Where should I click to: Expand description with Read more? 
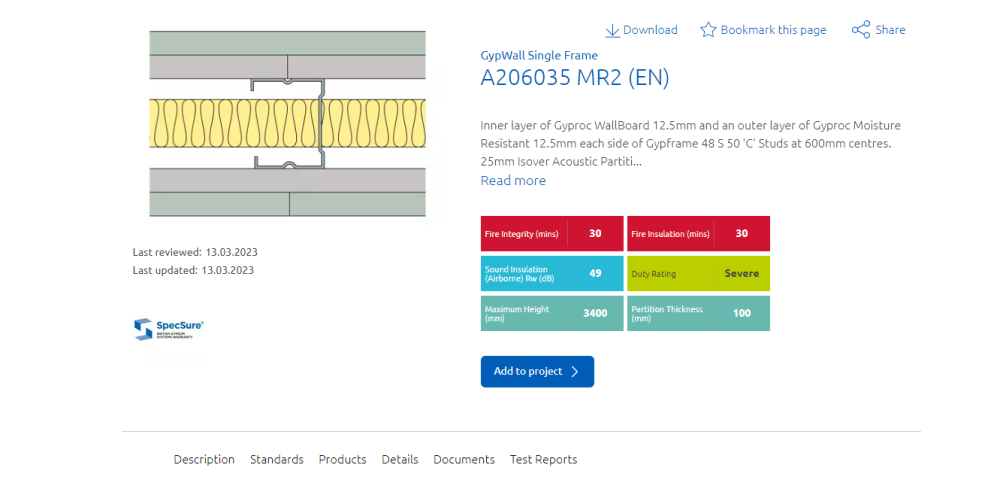pyautogui.click(x=513, y=180)
